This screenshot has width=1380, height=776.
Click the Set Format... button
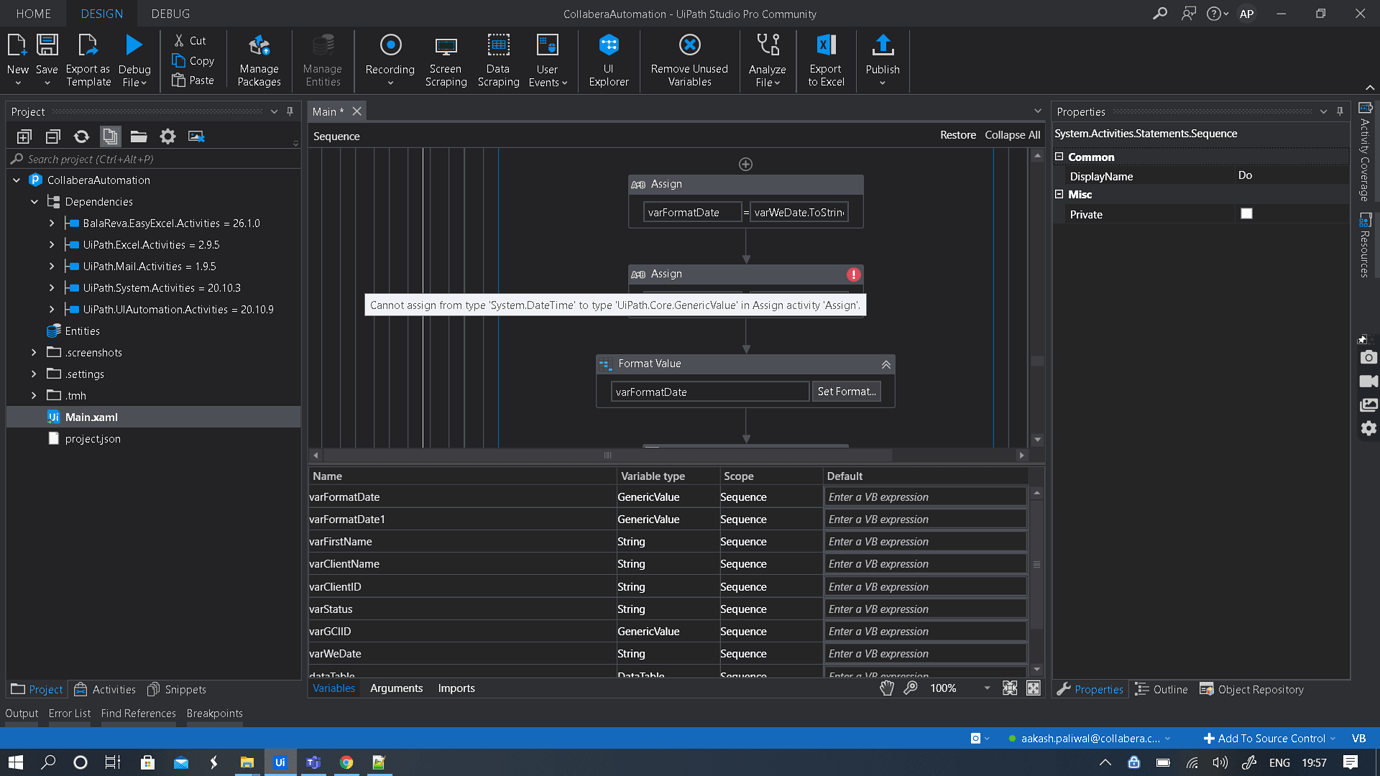846,392
